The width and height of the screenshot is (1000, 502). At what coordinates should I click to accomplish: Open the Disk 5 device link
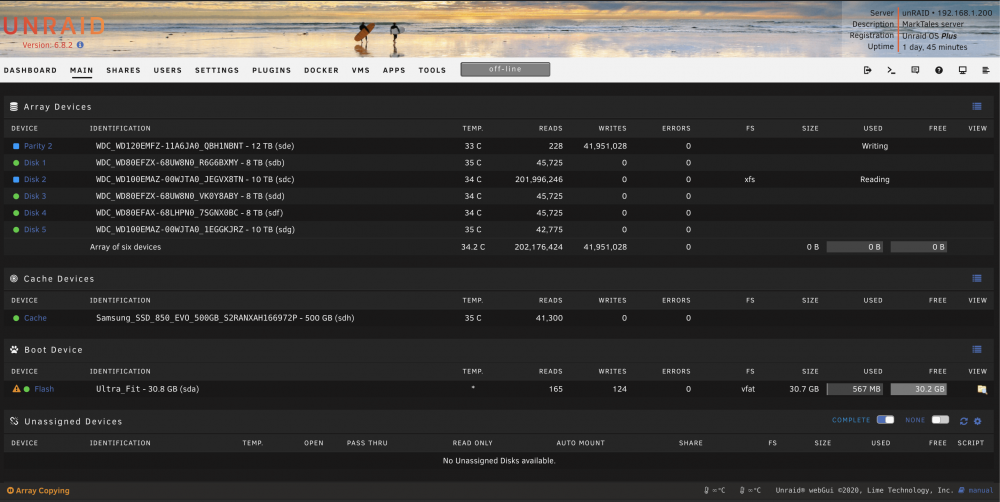[34, 229]
